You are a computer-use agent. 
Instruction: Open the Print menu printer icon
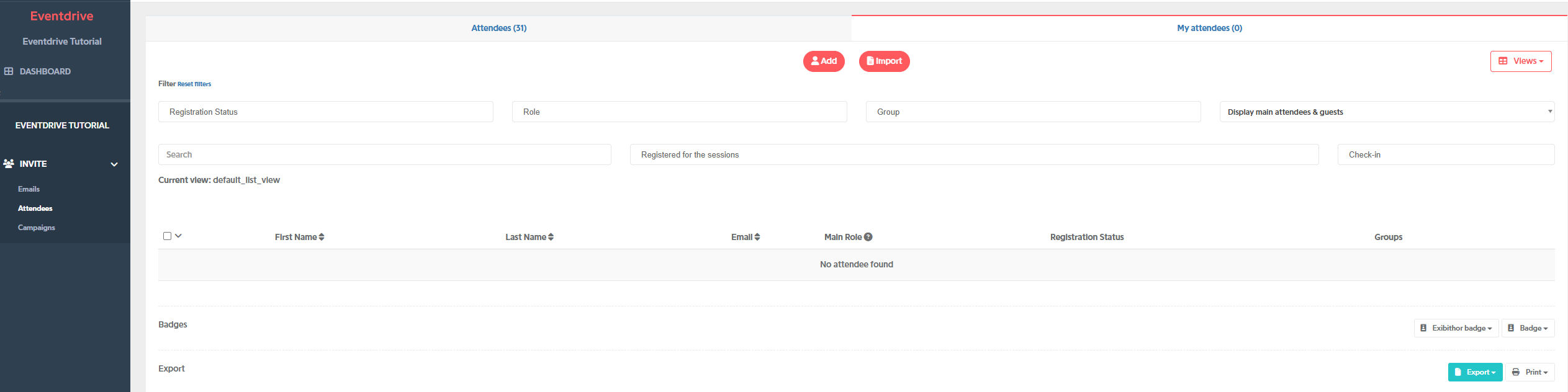click(1516, 372)
